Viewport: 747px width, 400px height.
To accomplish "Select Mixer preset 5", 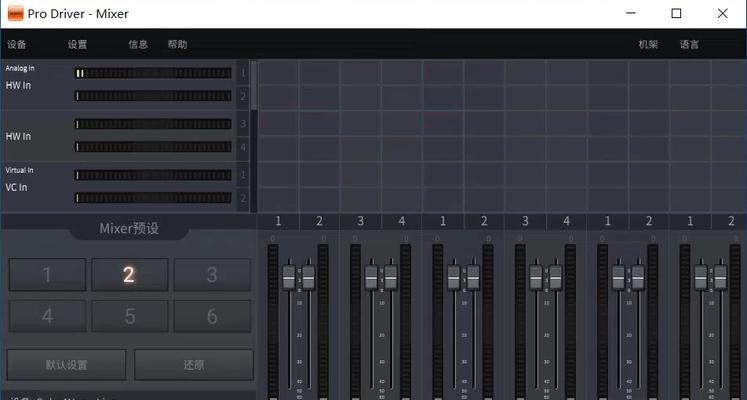I will pyautogui.click(x=130, y=316).
